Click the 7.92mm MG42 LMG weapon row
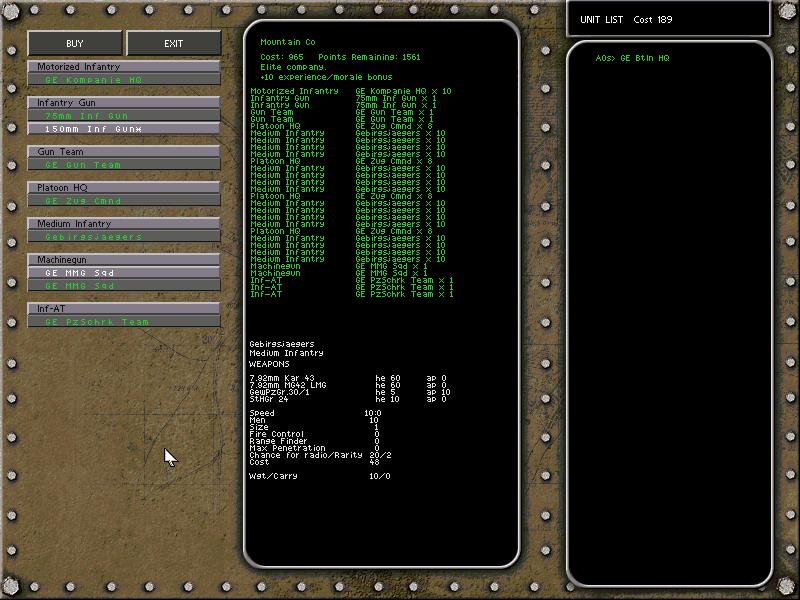Viewport: 800px width, 600px height. pos(348,385)
